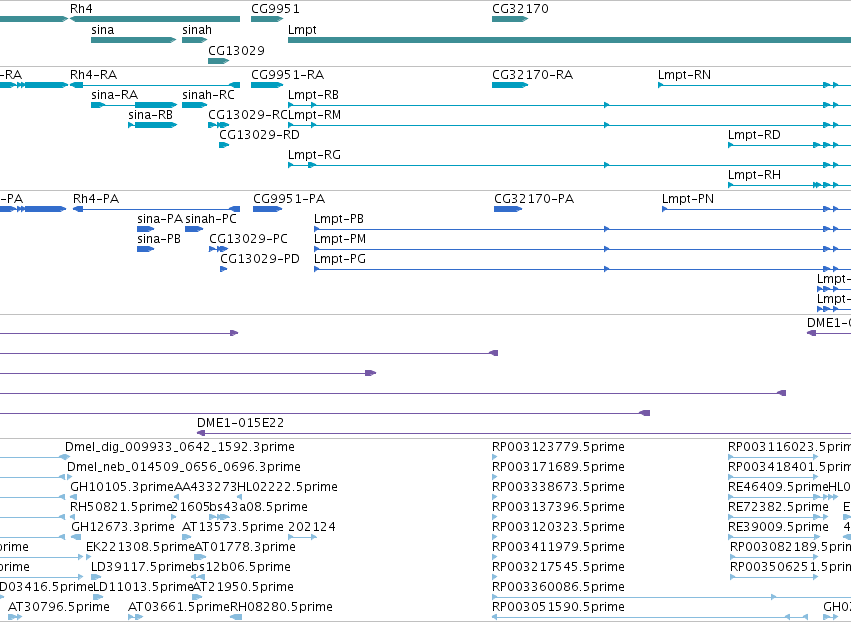Click the sina-PA protein feature

[145, 229]
